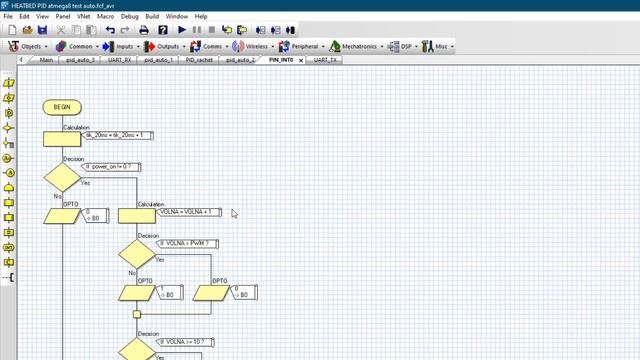Select the Calculation icon in left palette
The height and width of the screenshot is (360, 640).
(9, 233)
